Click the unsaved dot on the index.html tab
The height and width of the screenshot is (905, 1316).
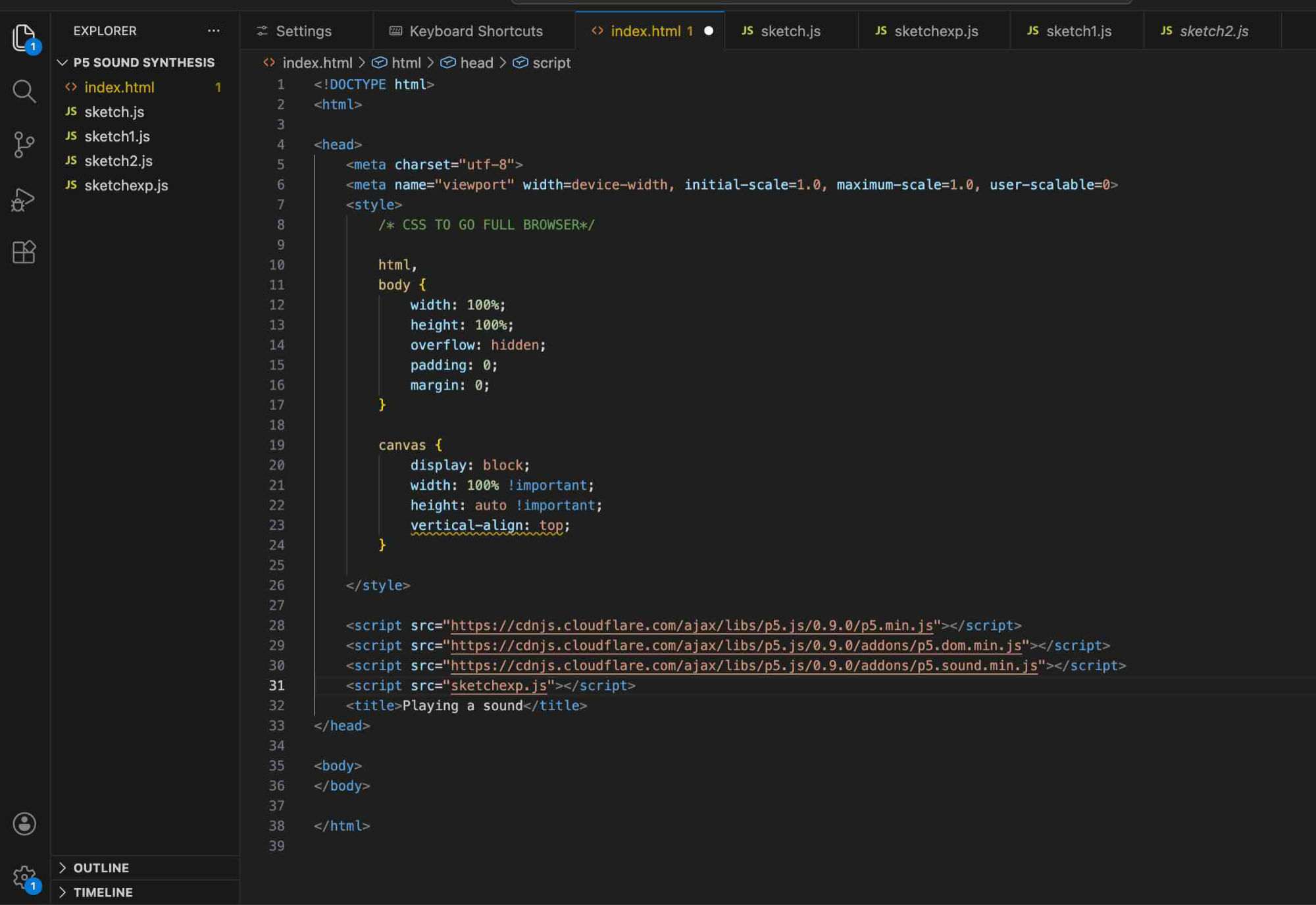tap(709, 31)
